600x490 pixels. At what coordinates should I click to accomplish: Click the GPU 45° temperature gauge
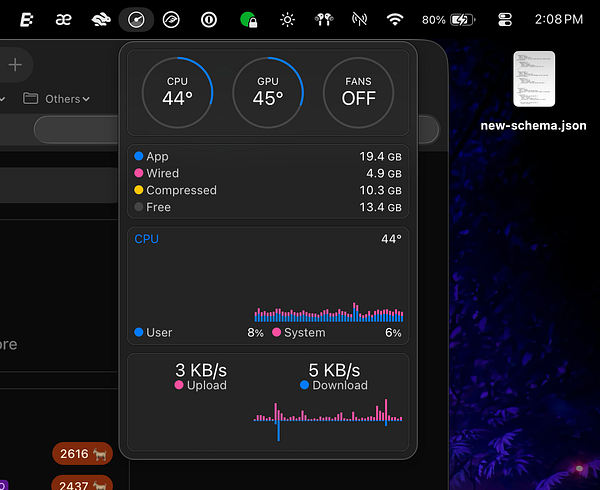pyautogui.click(x=268, y=93)
